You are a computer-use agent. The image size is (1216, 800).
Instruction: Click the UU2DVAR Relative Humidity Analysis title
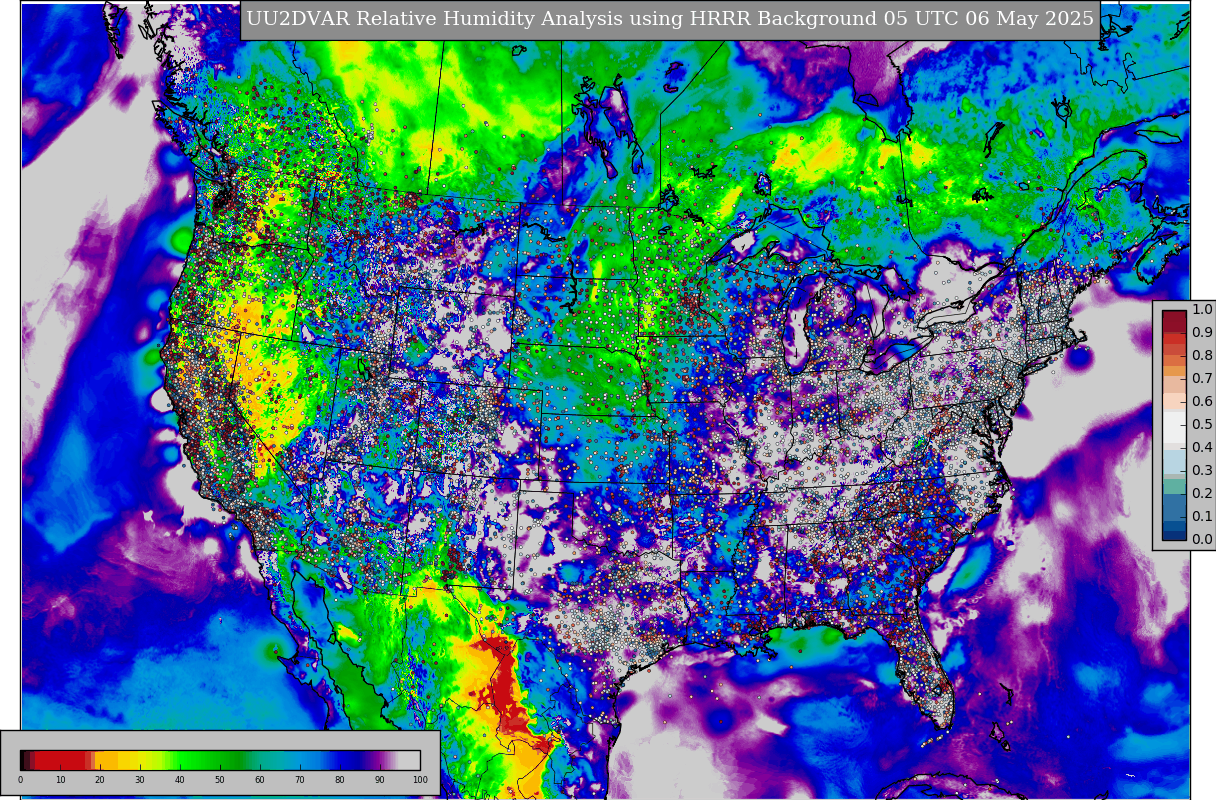click(670, 19)
